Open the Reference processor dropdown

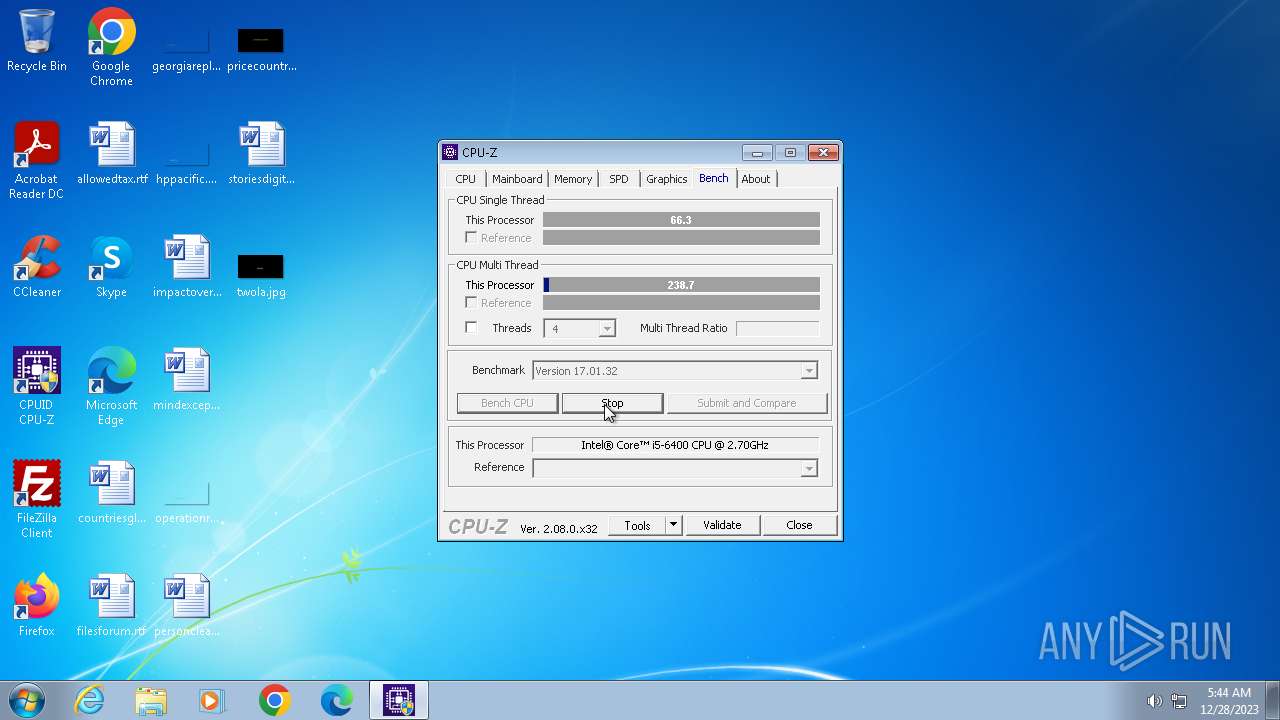808,468
